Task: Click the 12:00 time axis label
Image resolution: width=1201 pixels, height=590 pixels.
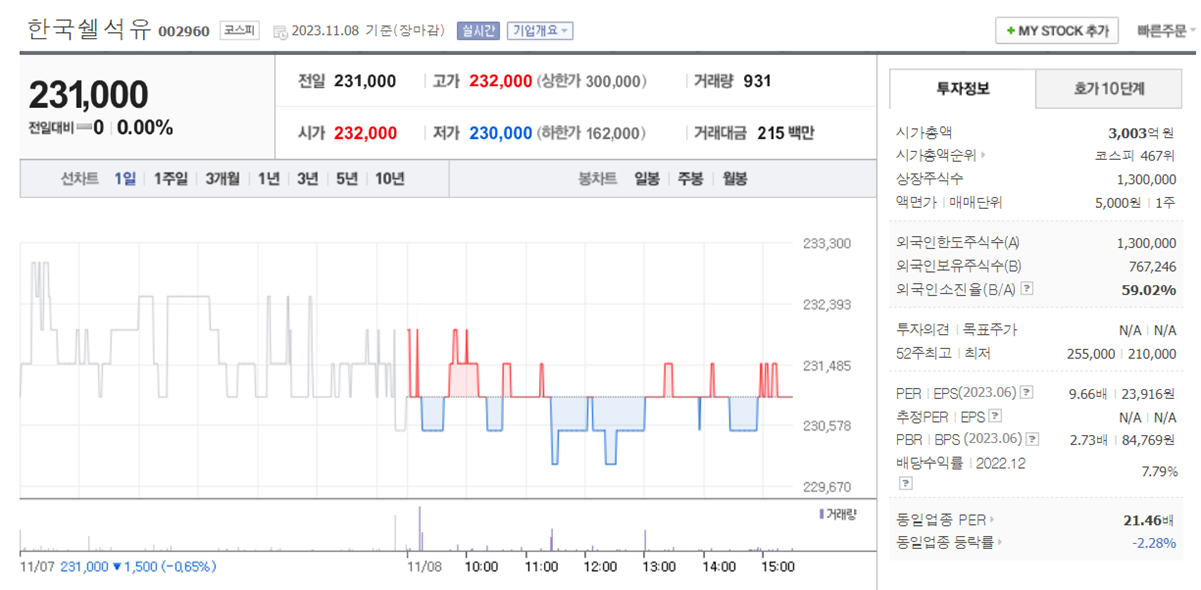Action: [600, 566]
